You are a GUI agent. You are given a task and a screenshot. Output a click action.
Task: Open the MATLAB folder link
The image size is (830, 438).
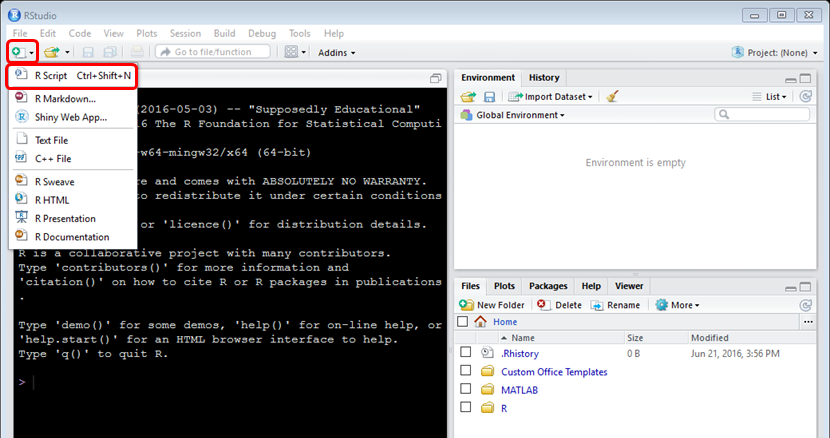pyautogui.click(x=519, y=390)
